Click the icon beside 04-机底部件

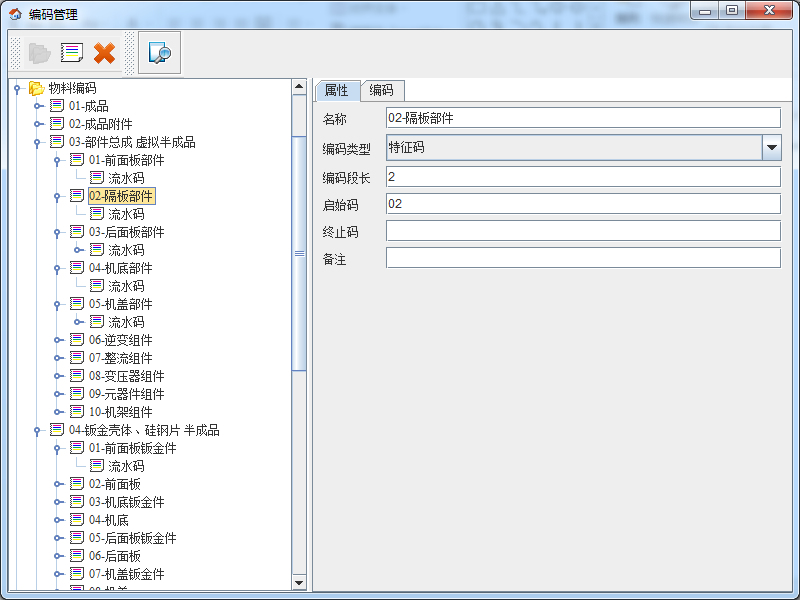(x=77, y=268)
